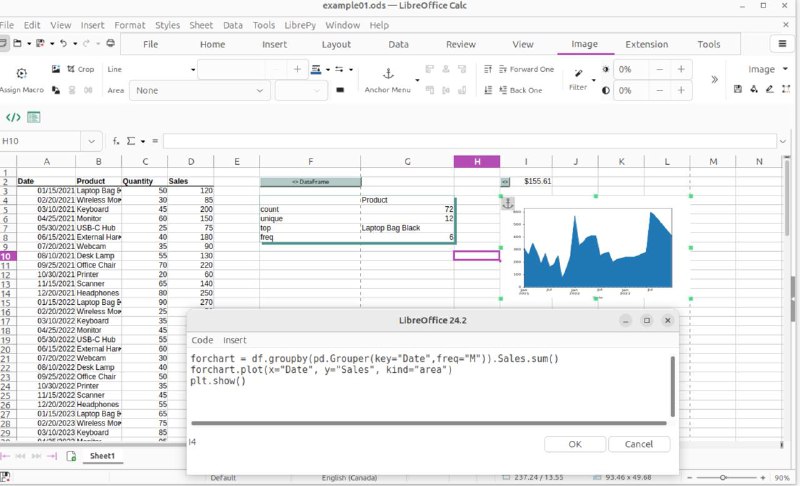This screenshot has height=486, width=800.
Task: Click the add new sheet icon
Action: click(71, 456)
